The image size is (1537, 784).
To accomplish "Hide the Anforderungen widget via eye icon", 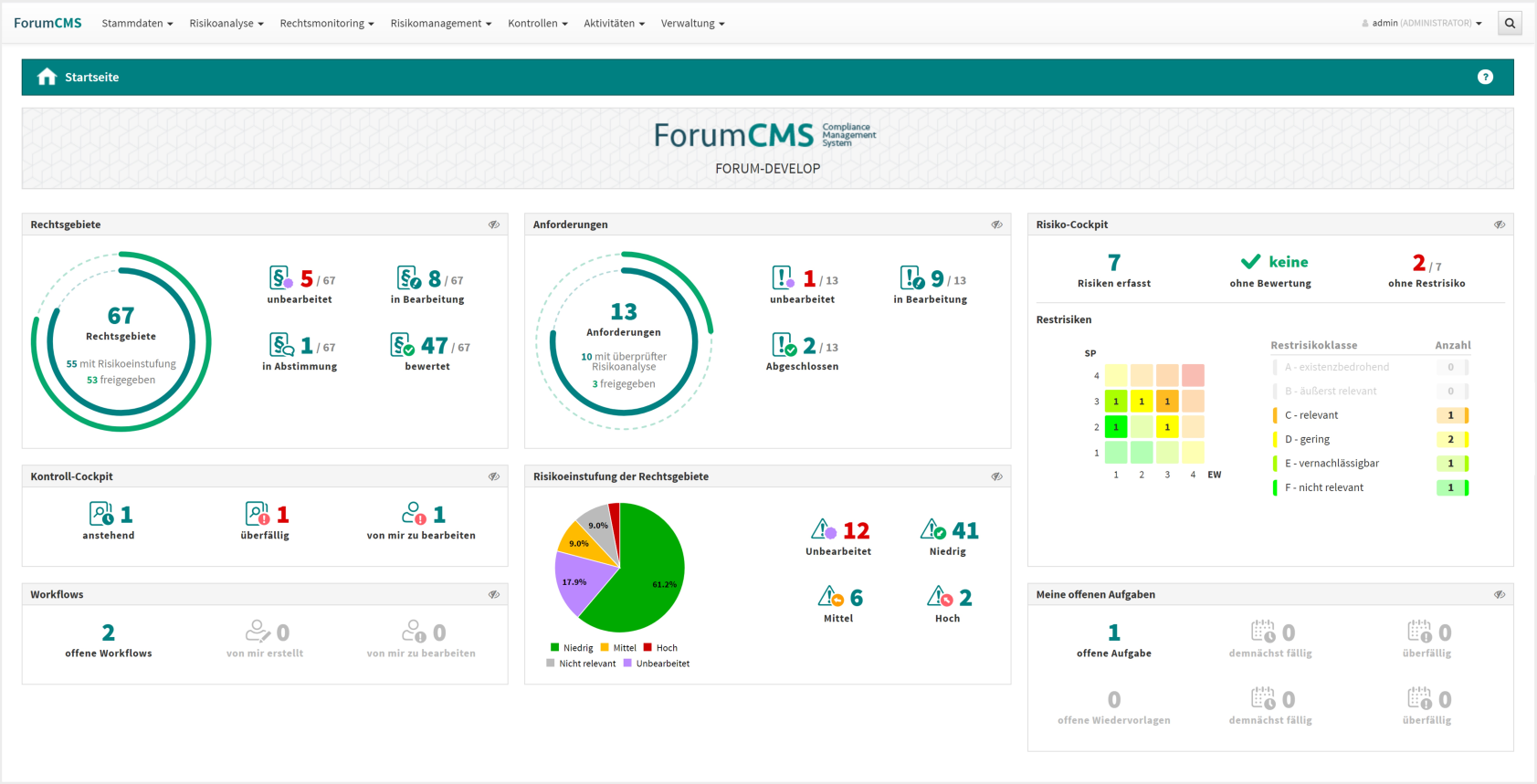I will tap(997, 225).
